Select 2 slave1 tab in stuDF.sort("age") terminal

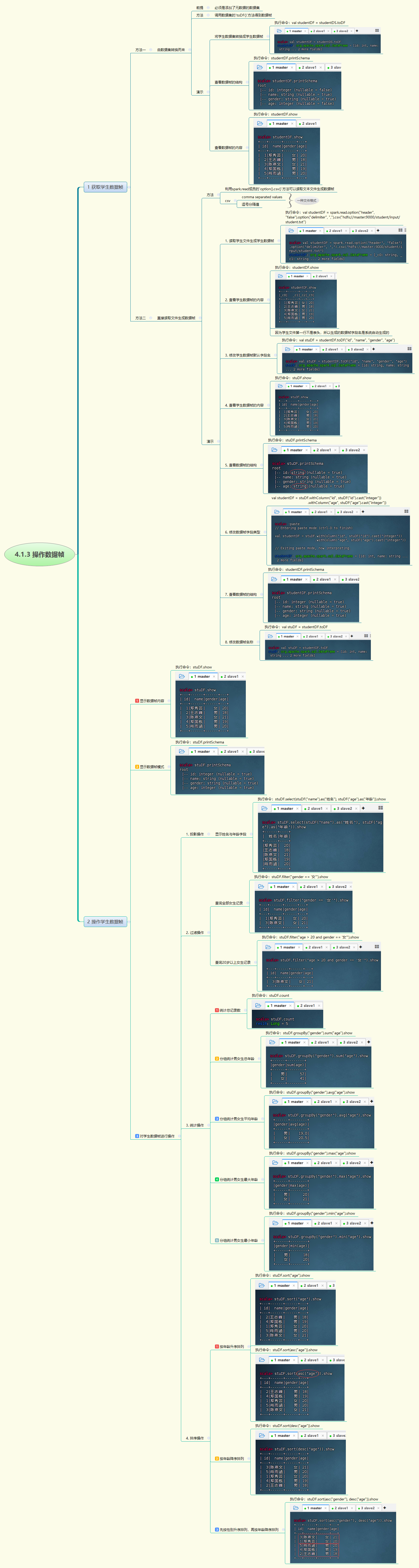(312, 1286)
